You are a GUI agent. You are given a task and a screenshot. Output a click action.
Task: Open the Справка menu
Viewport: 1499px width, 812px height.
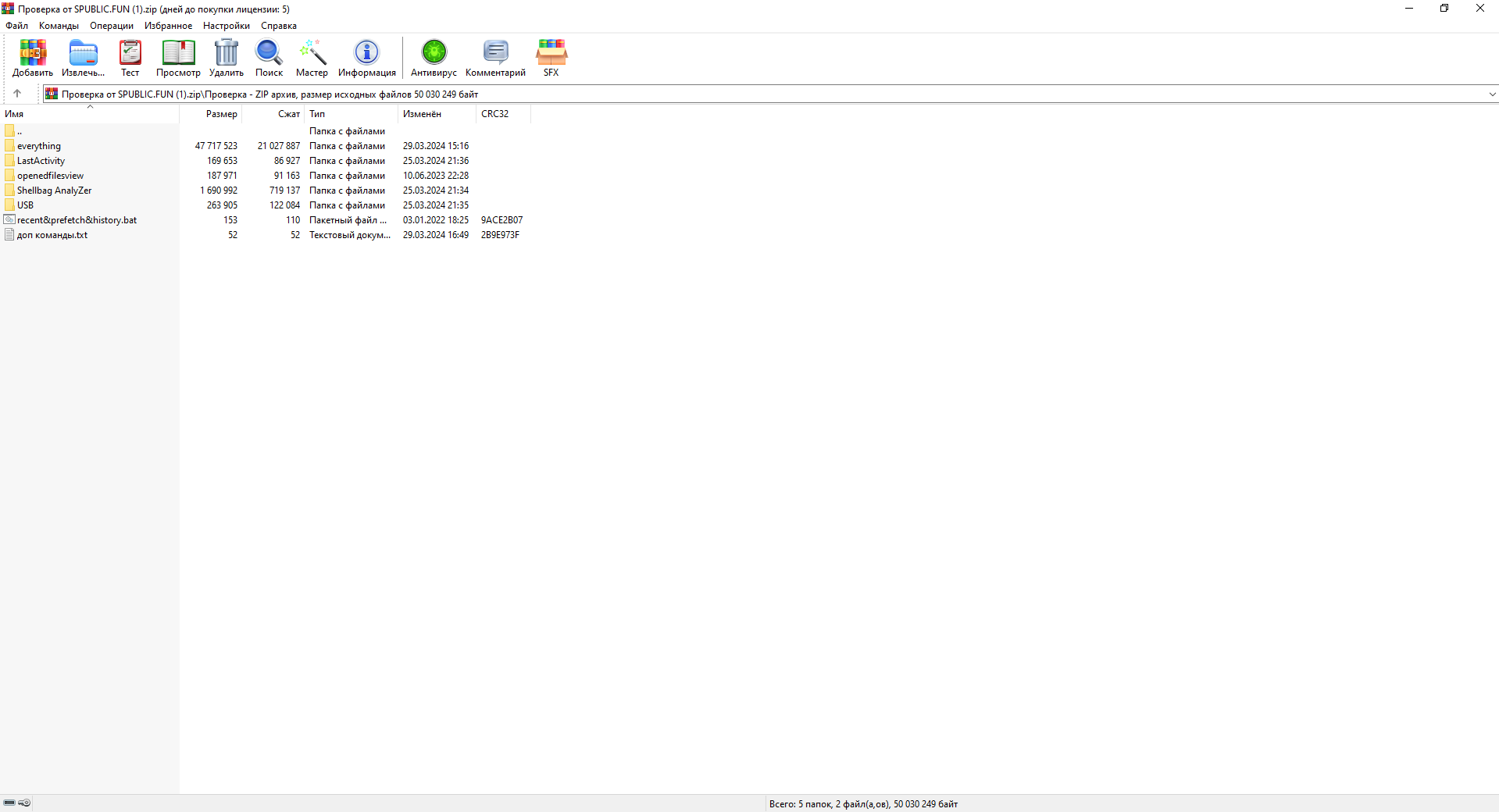coord(279,26)
